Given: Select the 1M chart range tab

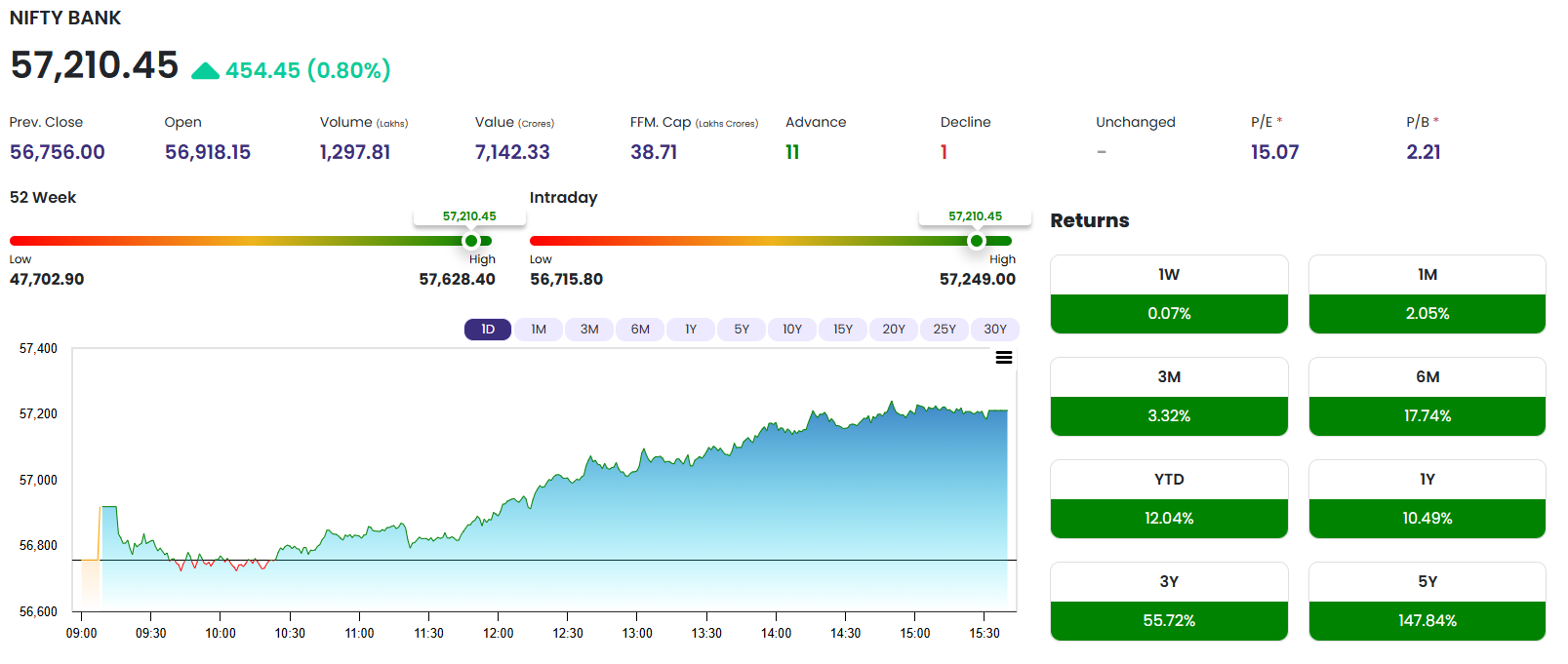Looking at the screenshot, I should click(x=539, y=330).
